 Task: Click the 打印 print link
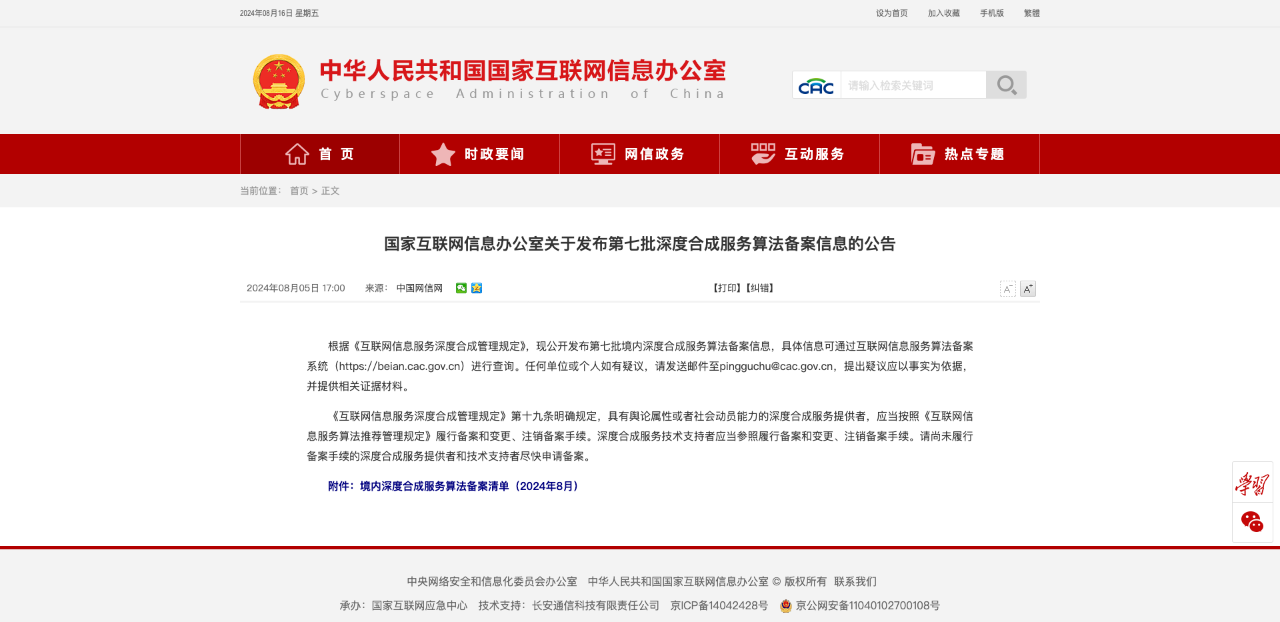coord(726,288)
